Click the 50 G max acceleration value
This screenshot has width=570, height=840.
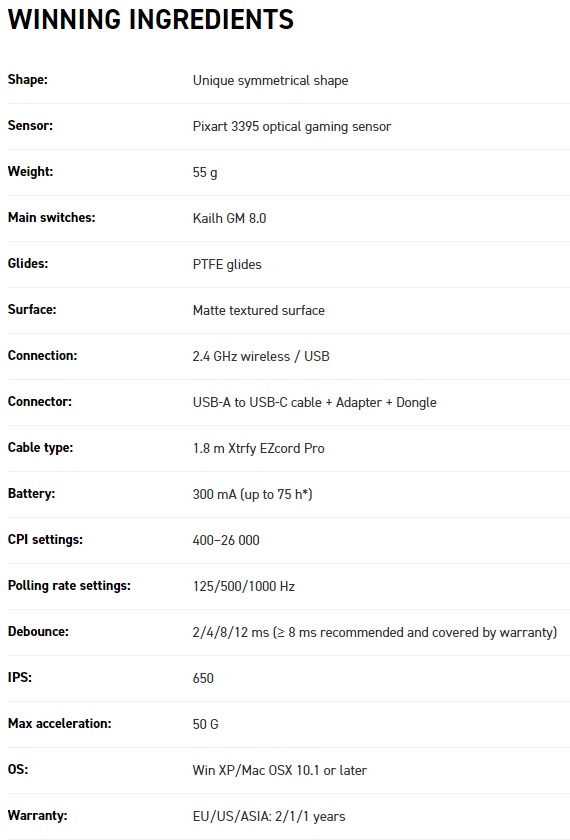(x=206, y=724)
